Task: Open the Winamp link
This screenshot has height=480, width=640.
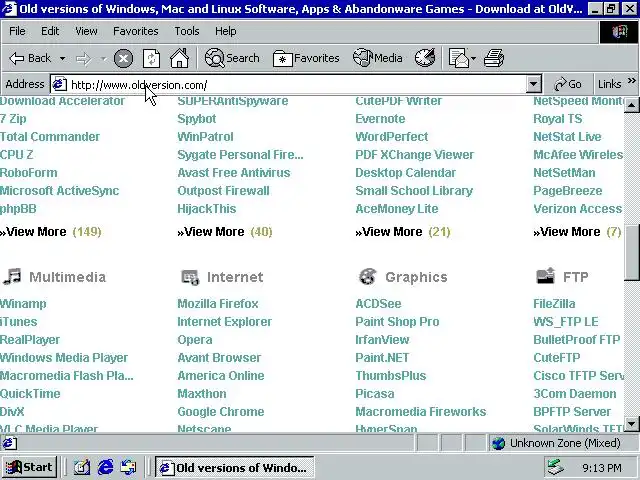Action: 23,304
